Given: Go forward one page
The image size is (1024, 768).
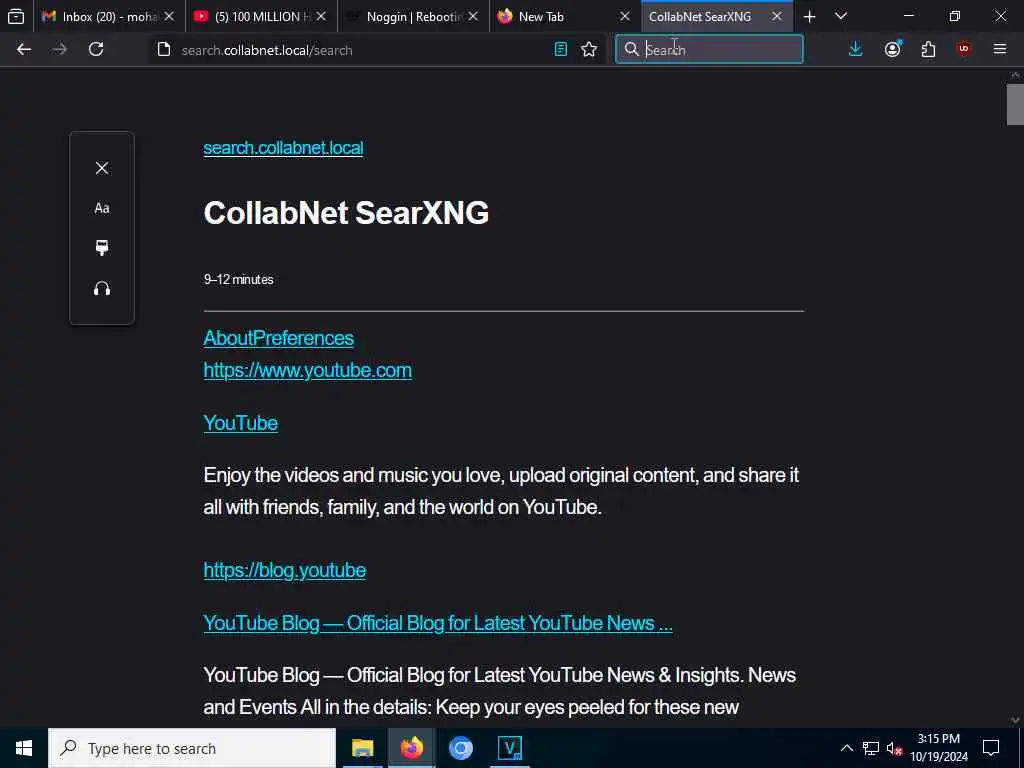Looking at the screenshot, I should pos(59,49).
